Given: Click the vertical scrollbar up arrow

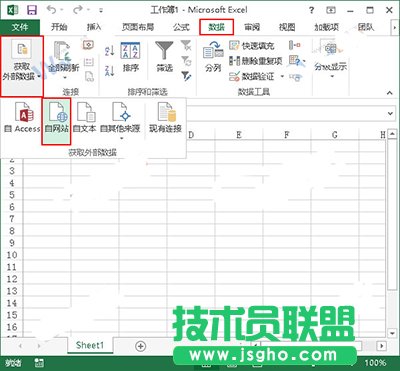Looking at the screenshot, I should pos(392,134).
